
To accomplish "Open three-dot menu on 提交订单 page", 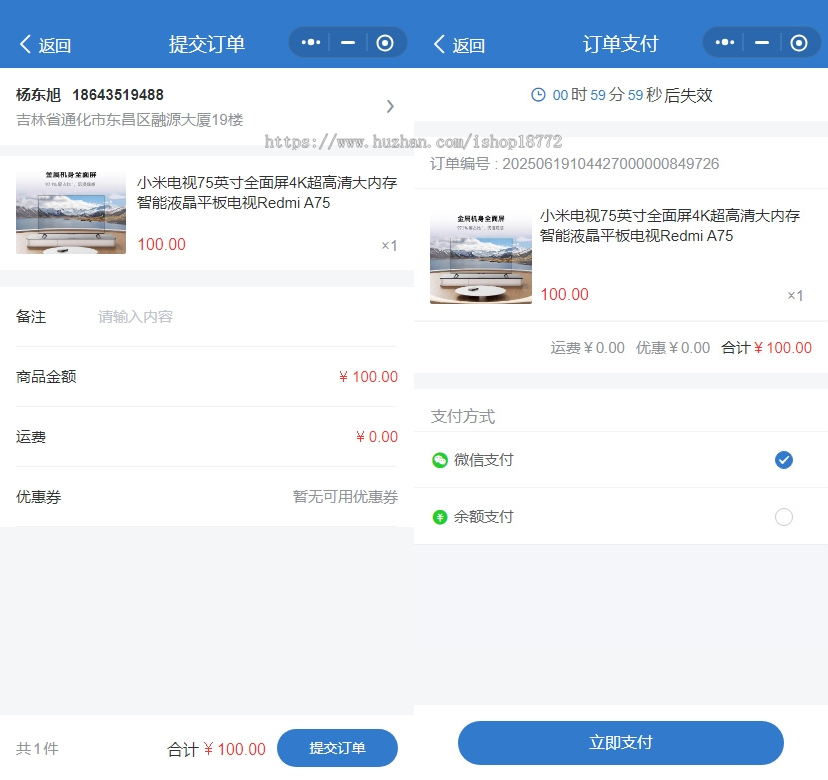I will [x=310, y=42].
